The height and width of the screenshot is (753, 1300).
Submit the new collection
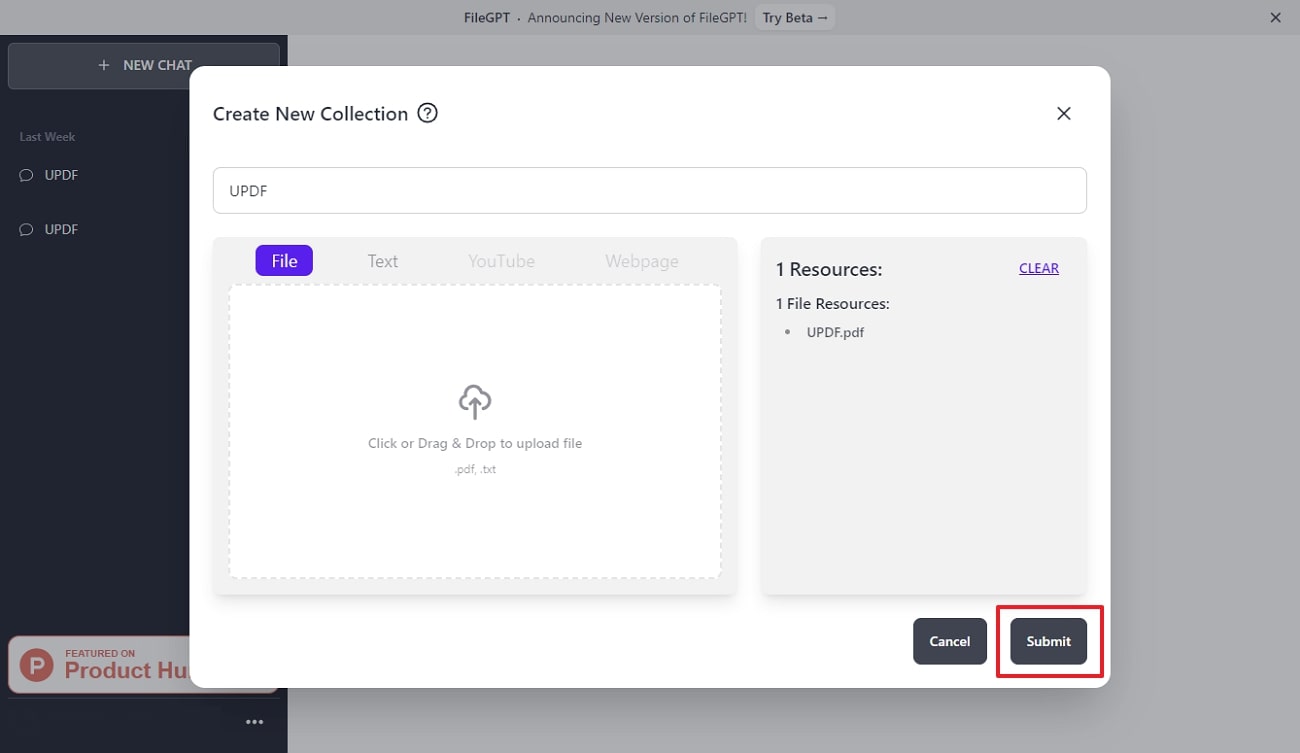tap(1048, 641)
